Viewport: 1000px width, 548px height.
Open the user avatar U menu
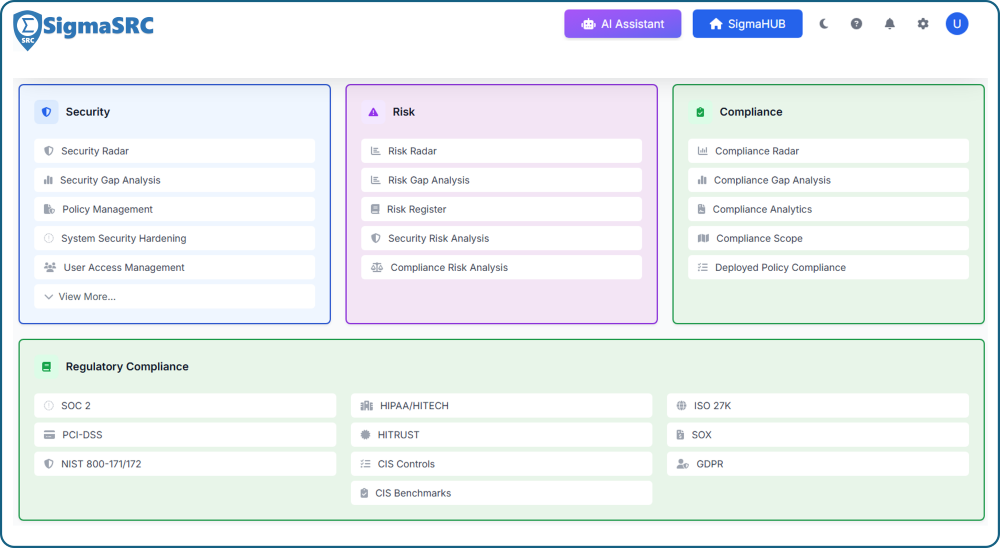(957, 24)
